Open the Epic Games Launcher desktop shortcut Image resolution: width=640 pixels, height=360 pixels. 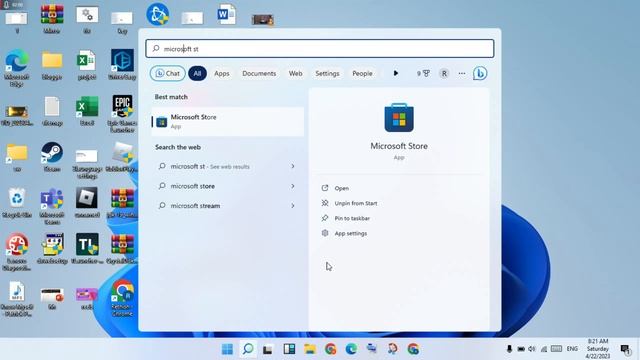[122, 113]
